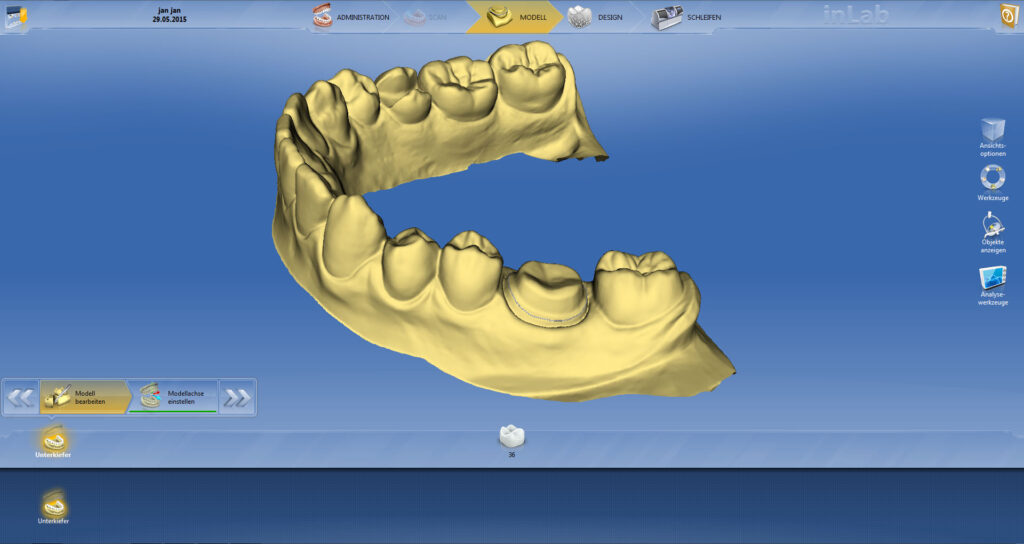
Task: Click the jan jan patient name header
Action: point(169,10)
